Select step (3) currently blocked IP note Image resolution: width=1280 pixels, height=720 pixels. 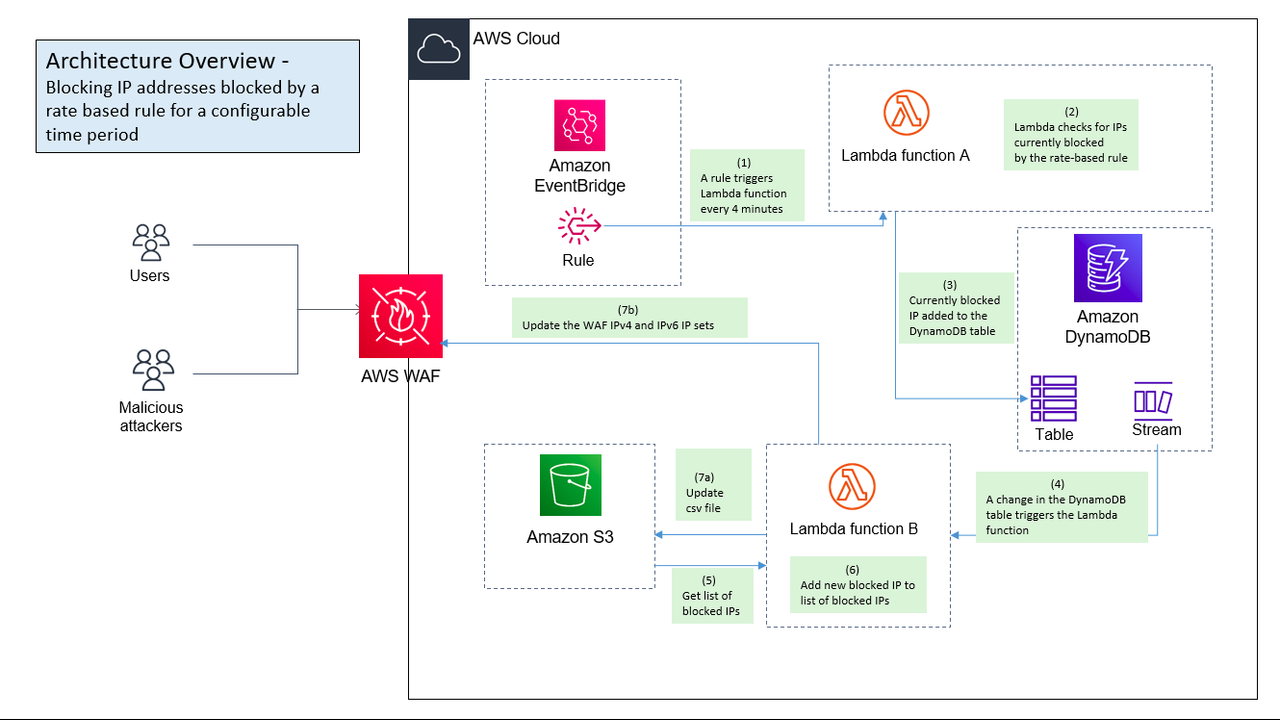pyautogui.click(x=955, y=308)
